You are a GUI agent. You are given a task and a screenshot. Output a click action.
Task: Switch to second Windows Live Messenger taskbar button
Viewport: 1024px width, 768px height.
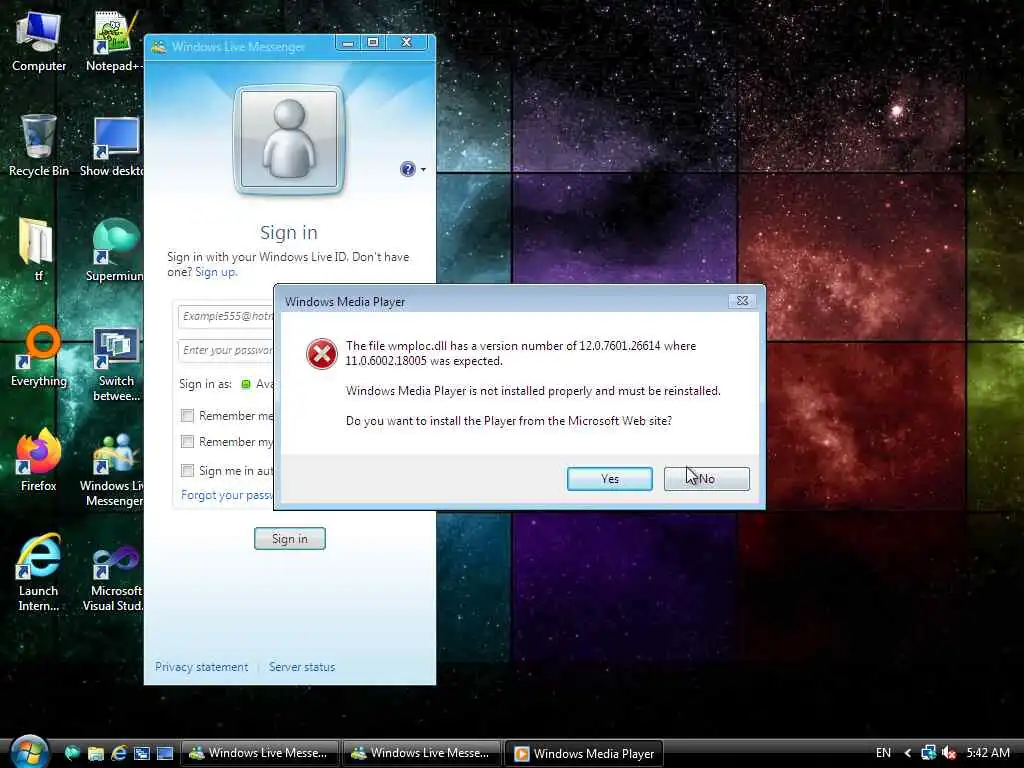421,753
